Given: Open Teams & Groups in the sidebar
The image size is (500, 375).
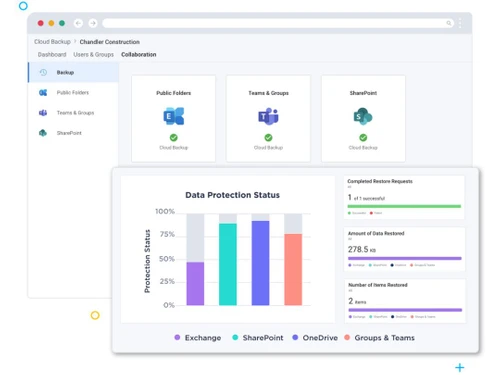Looking at the screenshot, I should (73, 113).
